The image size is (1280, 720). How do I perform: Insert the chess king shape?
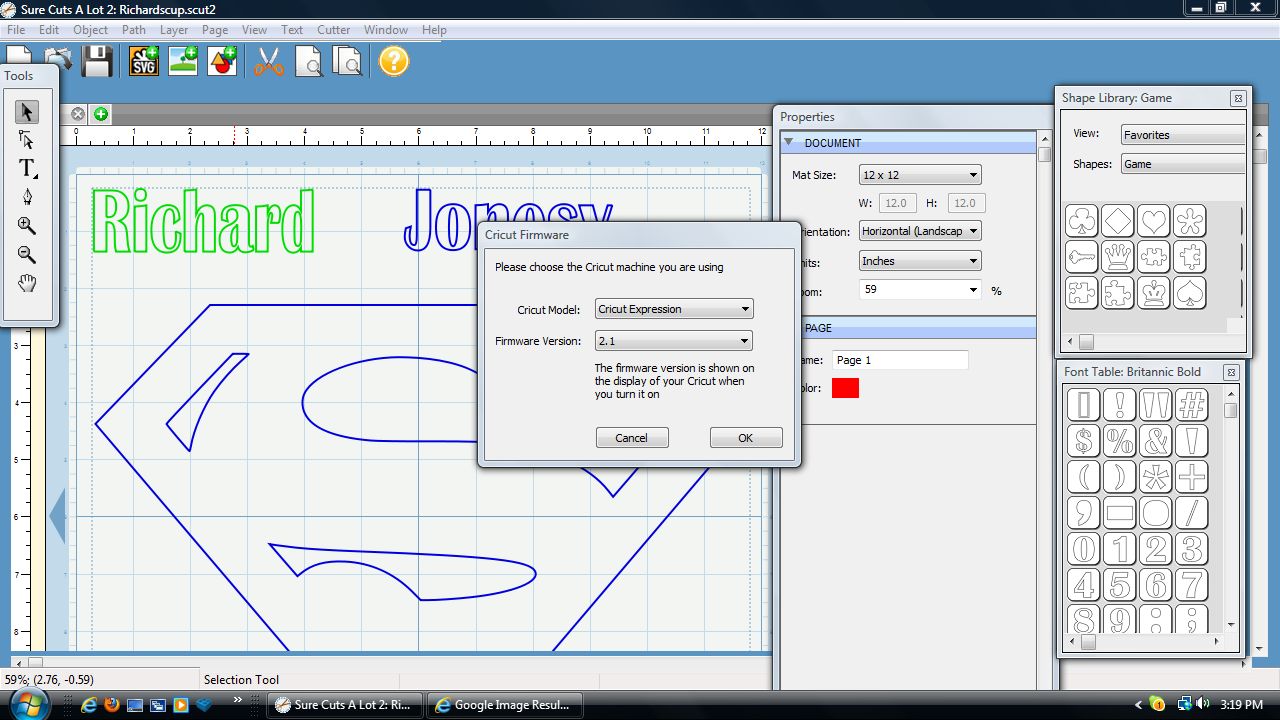1154,293
